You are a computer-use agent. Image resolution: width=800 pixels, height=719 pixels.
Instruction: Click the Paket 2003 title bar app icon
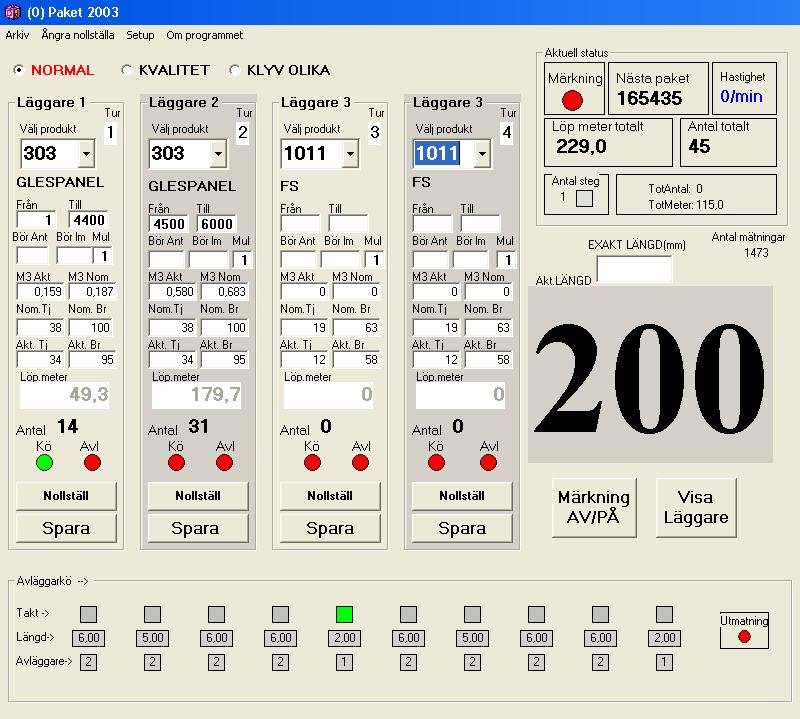(x=12, y=12)
